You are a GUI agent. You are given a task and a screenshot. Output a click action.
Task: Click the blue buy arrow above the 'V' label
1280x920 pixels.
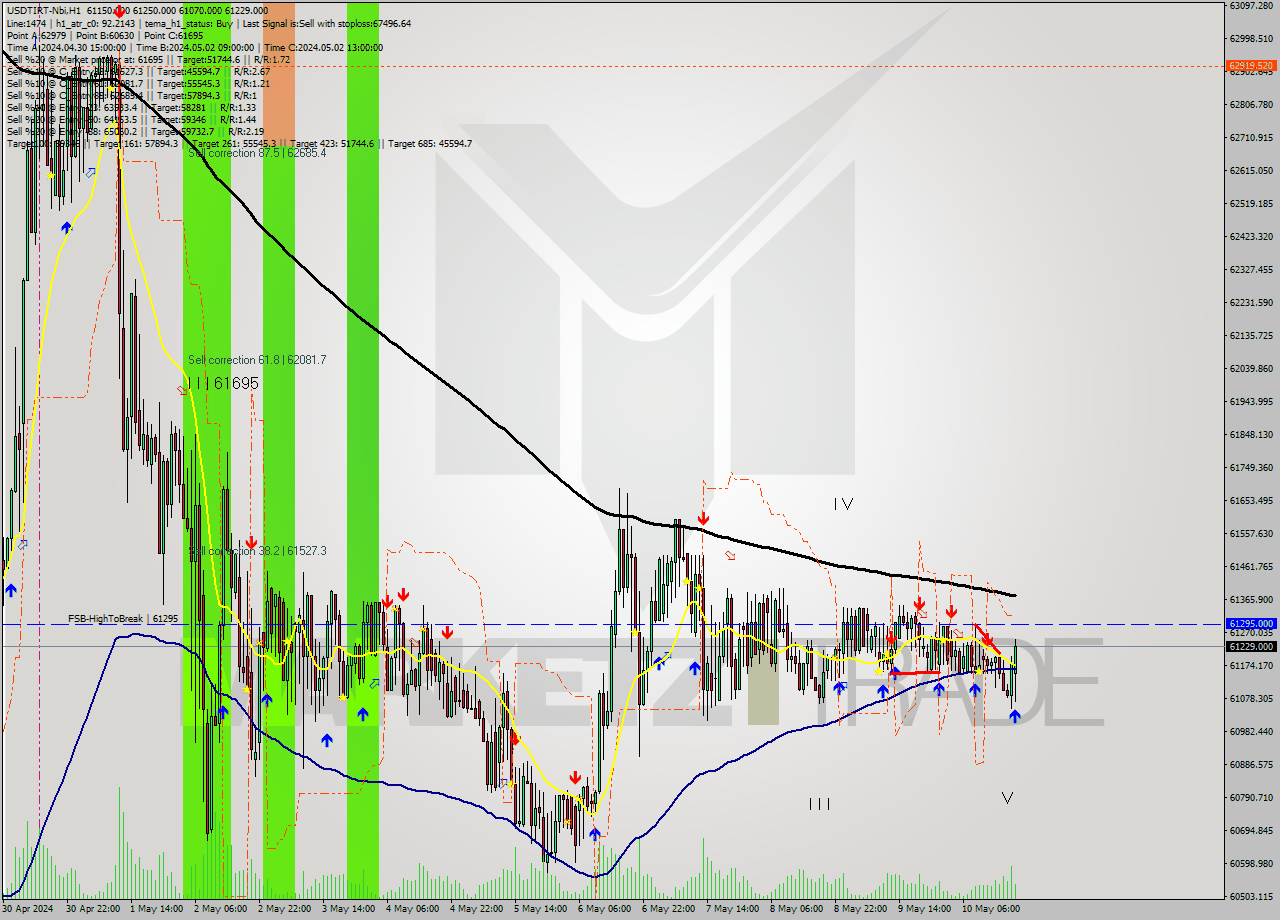[x=1015, y=716]
